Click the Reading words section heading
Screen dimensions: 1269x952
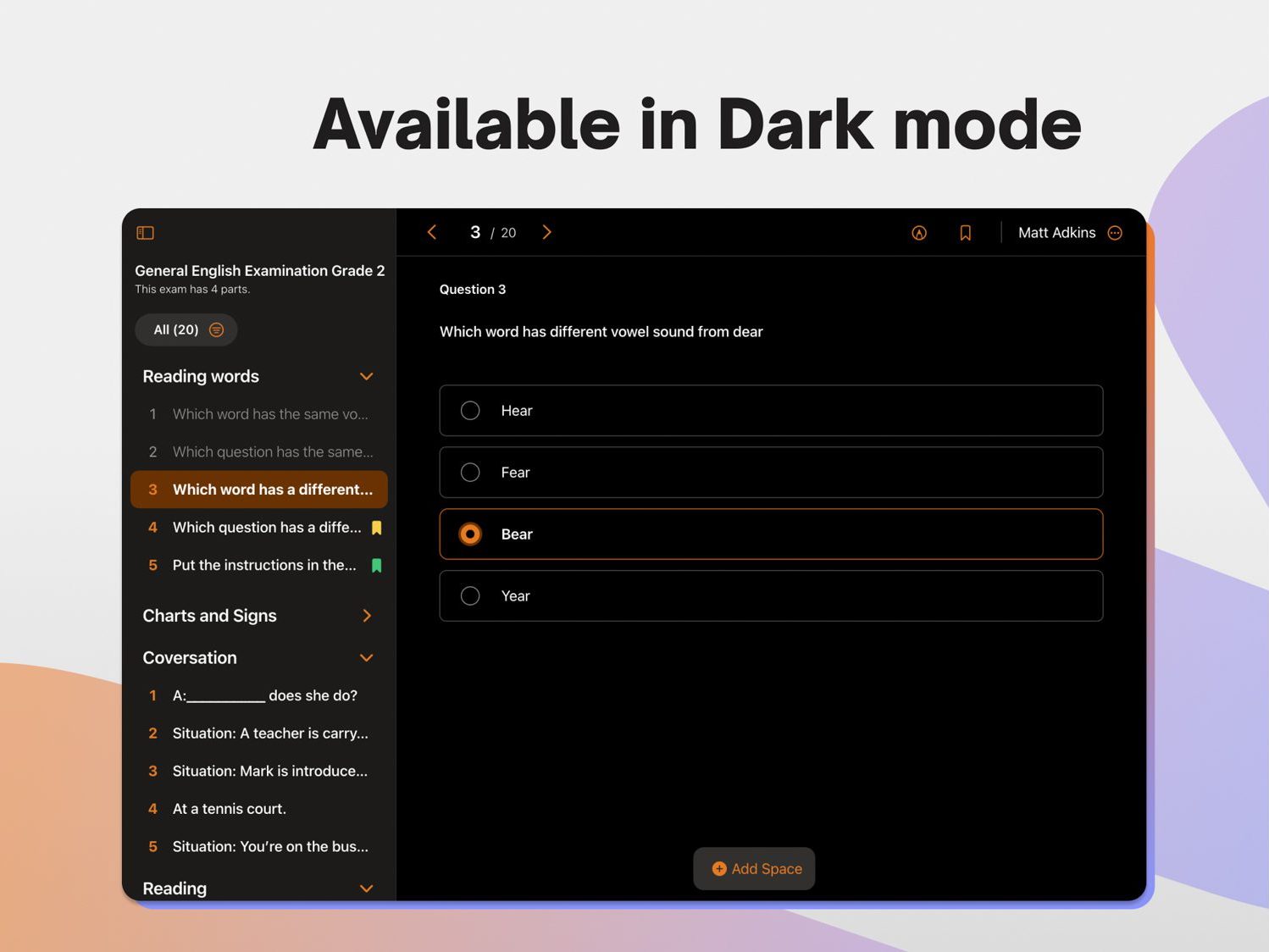(201, 376)
